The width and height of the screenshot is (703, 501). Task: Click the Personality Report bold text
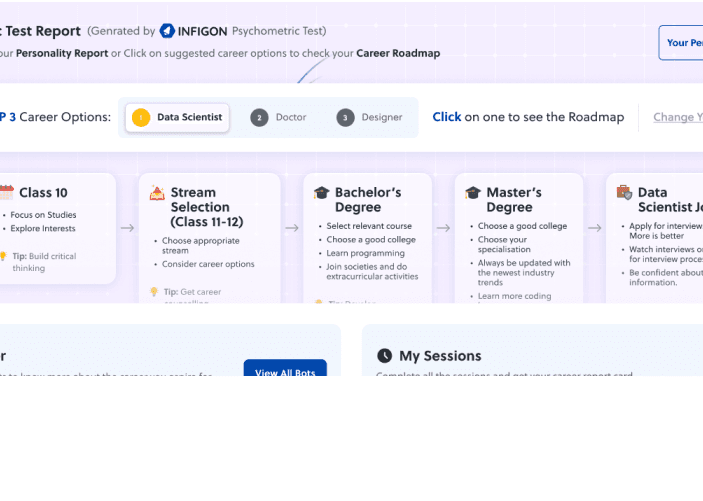(62, 53)
